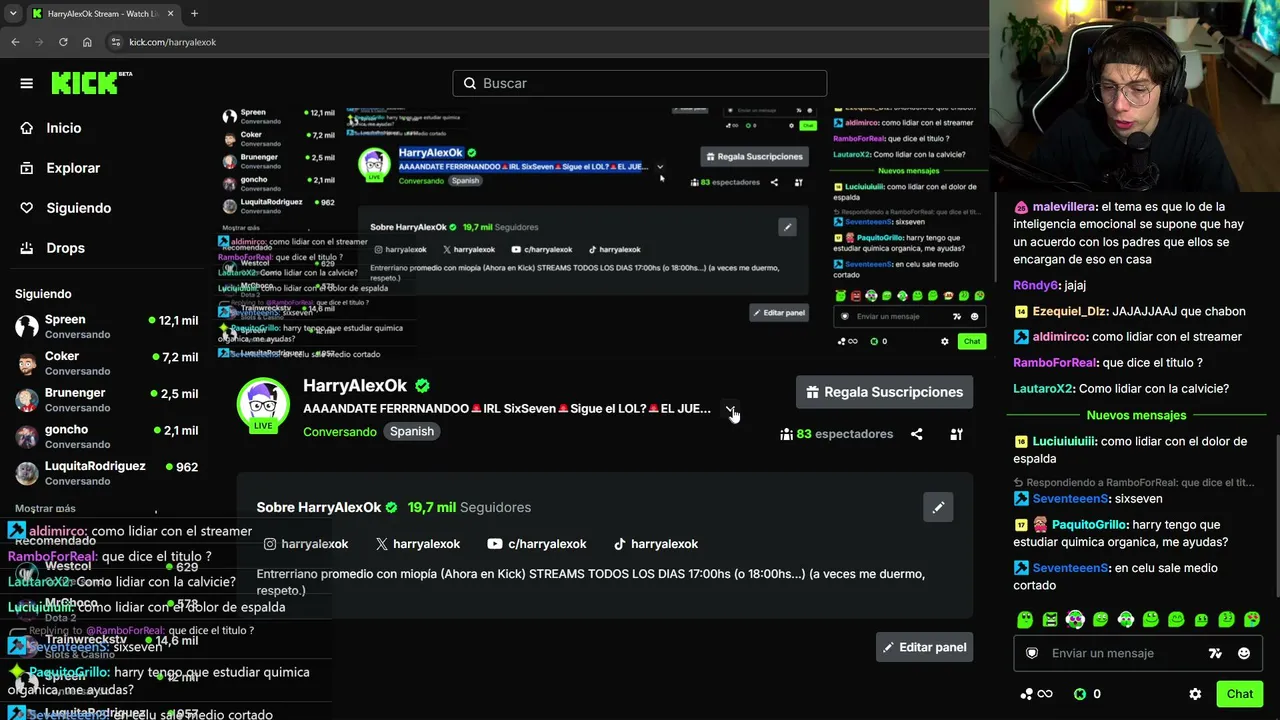Click the chat identity shield icon
This screenshot has width=1280, height=720.
[1032, 653]
